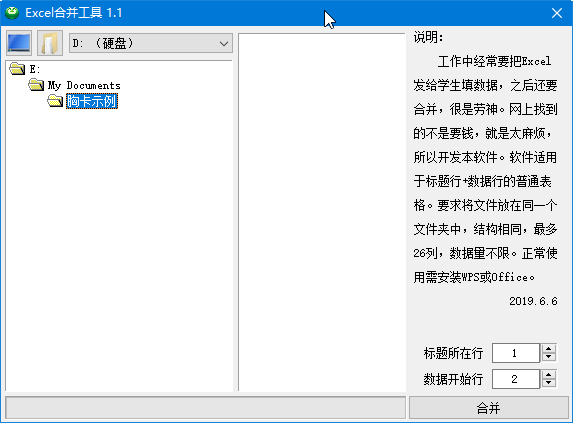
Task: Select the E: root folder
Action: (35, 69)
